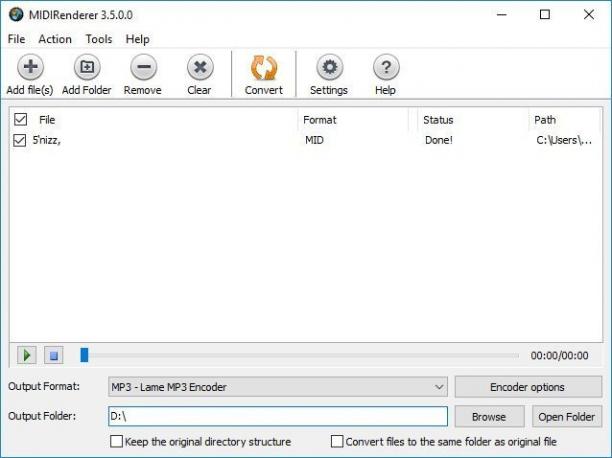
Task: Click the MIDIRenderer app icon in title bar
Action: [16, 15]
